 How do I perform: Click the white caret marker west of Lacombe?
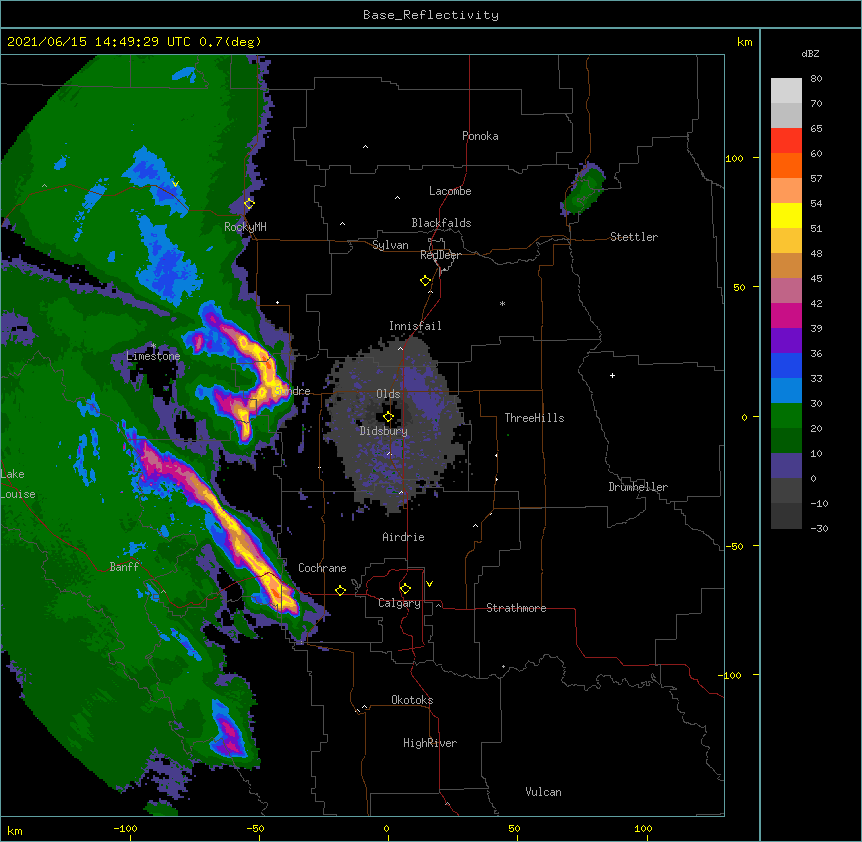point(397,197)
